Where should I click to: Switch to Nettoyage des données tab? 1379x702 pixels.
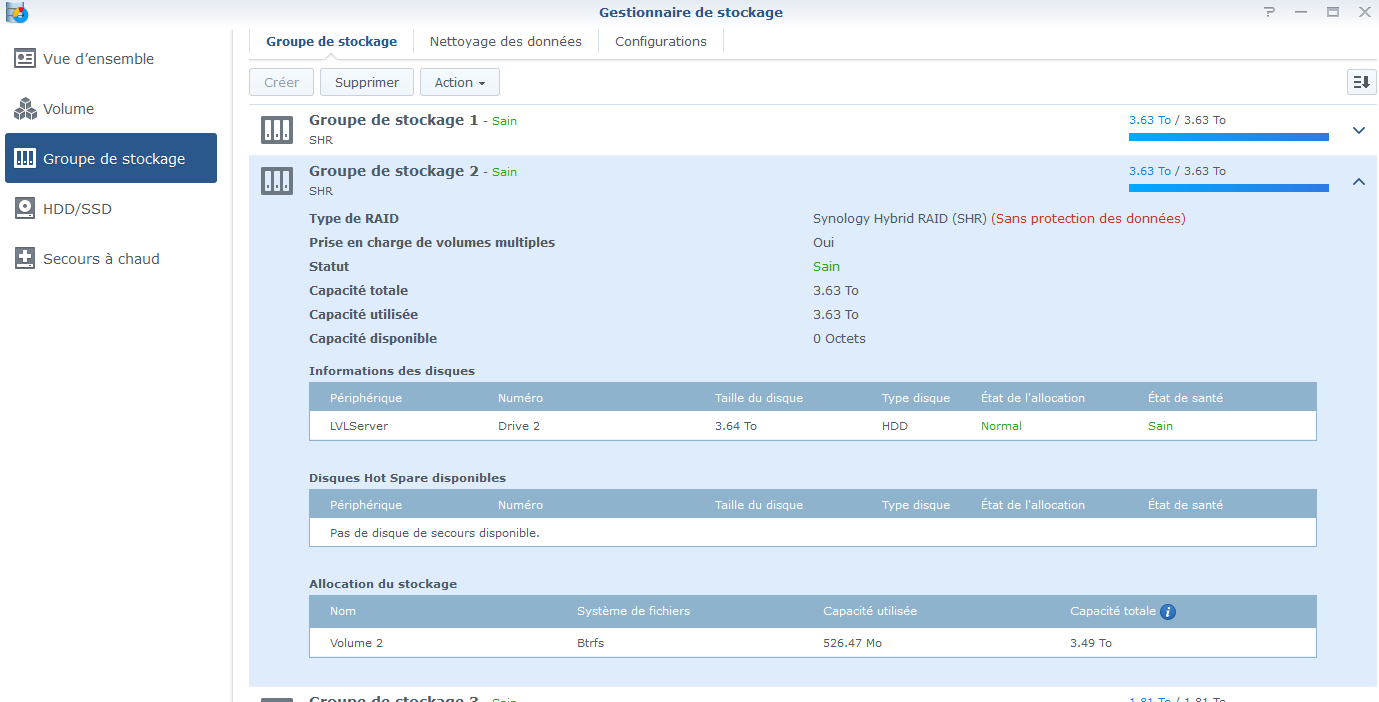(x=505, y=42)
